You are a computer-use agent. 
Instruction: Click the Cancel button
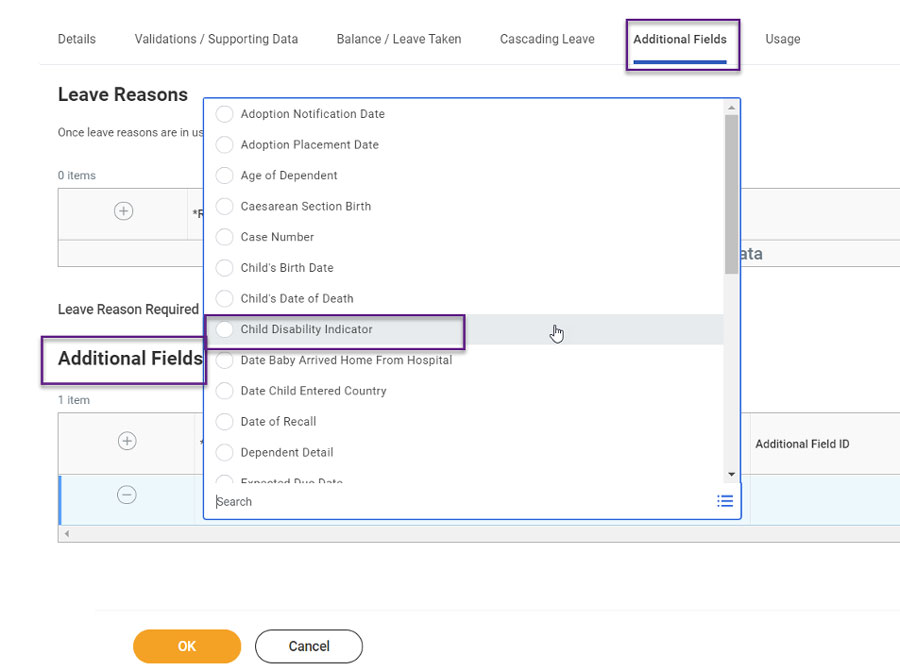click(x=309, y=646)
